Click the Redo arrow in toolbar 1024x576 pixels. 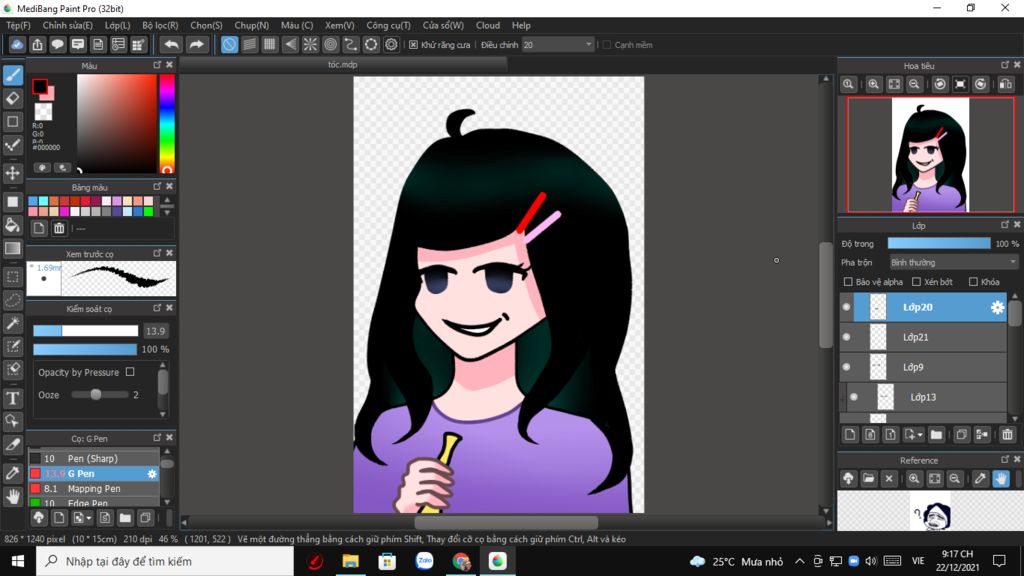(x=196, y=44)
